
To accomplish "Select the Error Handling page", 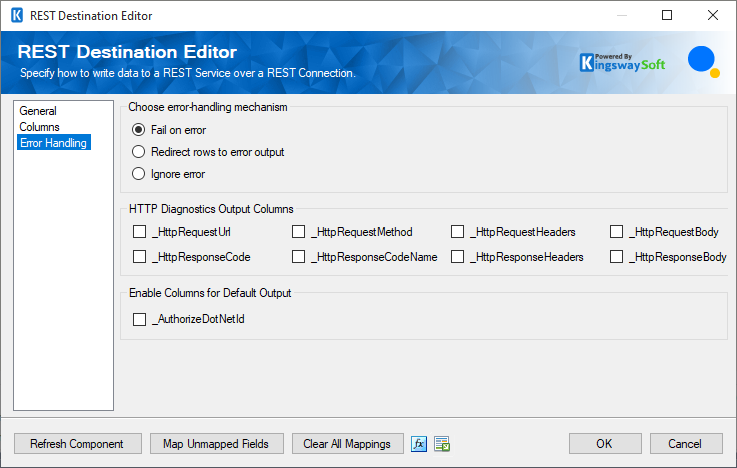I will 54,143.
